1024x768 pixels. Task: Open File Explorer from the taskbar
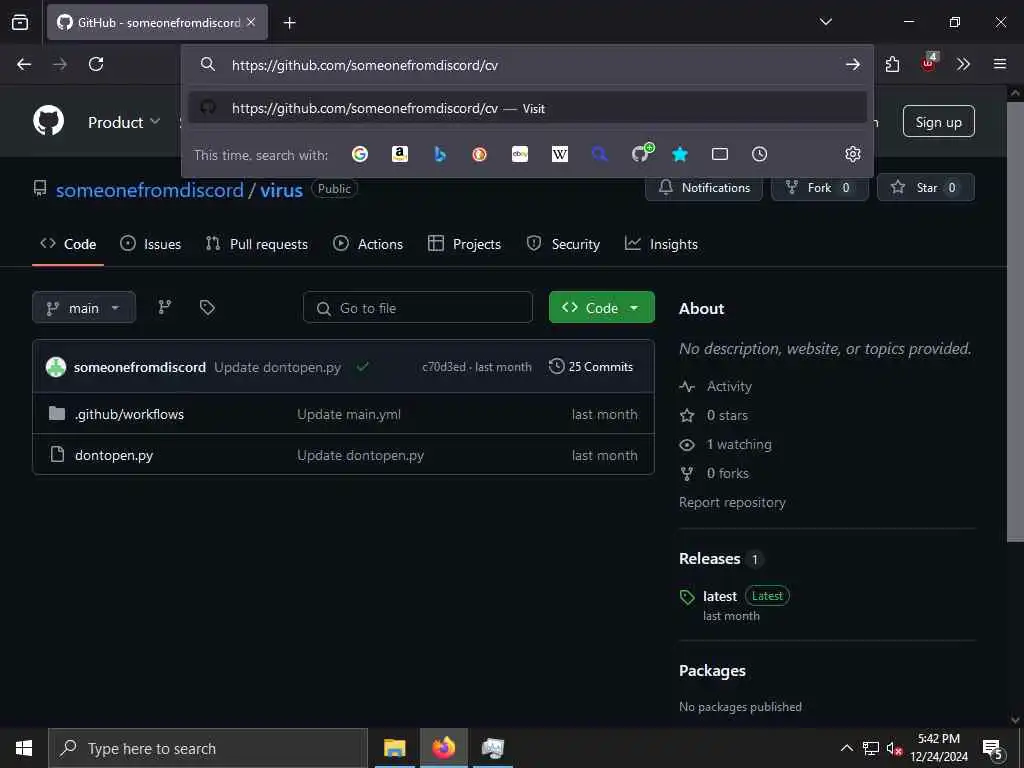pos(394,748)
